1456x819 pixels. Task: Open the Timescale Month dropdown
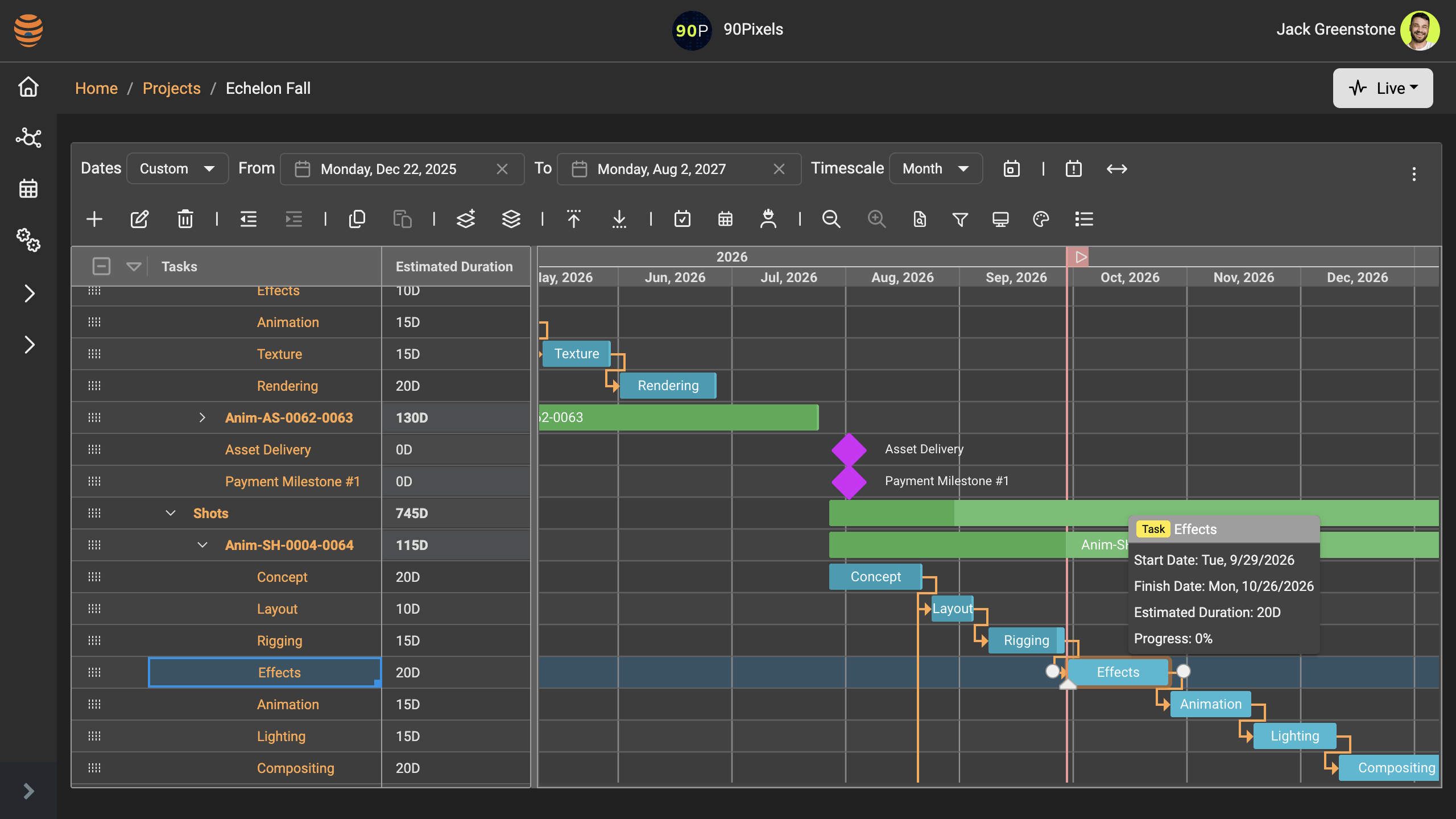(x=936, y=169)
